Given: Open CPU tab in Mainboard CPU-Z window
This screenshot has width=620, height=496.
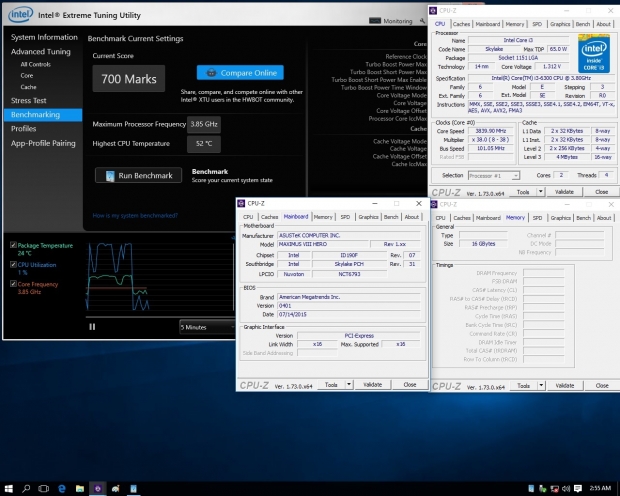Looking at the screenshot, I should coord(248,217).
